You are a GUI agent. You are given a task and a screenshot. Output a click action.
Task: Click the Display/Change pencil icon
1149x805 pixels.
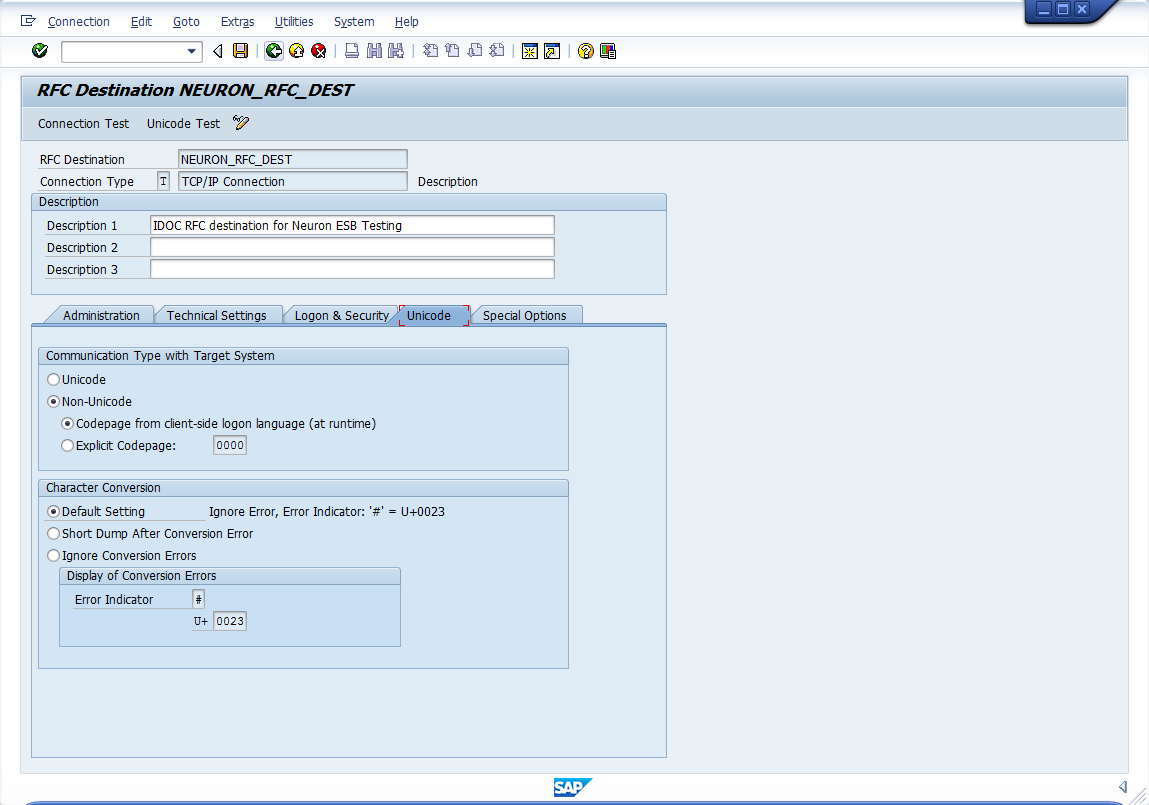(x=241, y=122)
